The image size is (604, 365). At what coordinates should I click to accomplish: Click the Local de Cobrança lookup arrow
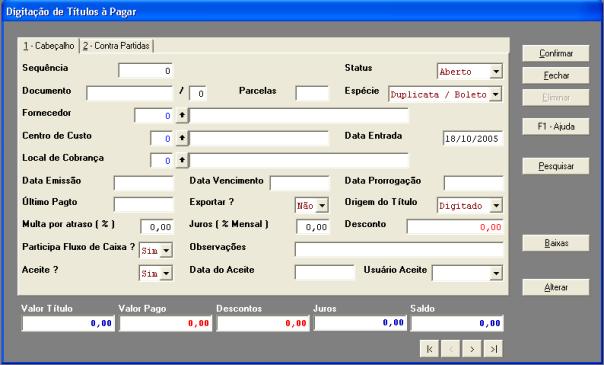click(x=182, y=161)
